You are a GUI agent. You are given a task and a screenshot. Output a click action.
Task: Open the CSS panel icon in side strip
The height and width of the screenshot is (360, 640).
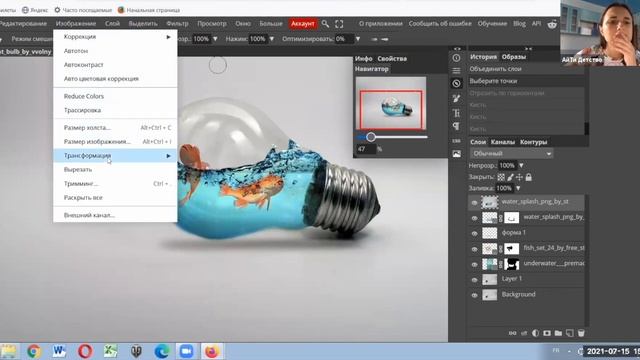pyautogui.click(x=456, y=141)
